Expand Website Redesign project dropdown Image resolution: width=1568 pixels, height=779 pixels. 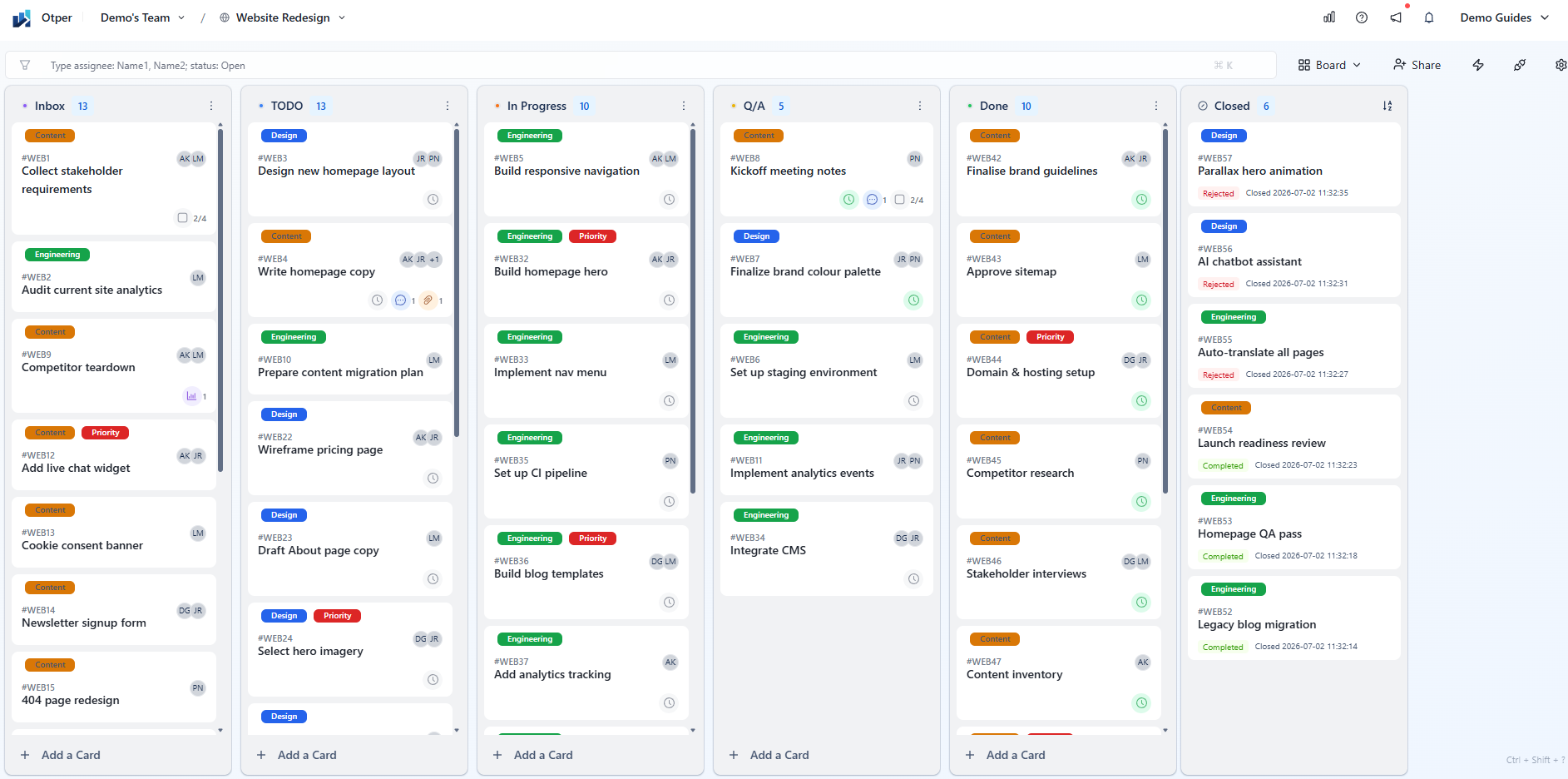[x=283, y=17]
